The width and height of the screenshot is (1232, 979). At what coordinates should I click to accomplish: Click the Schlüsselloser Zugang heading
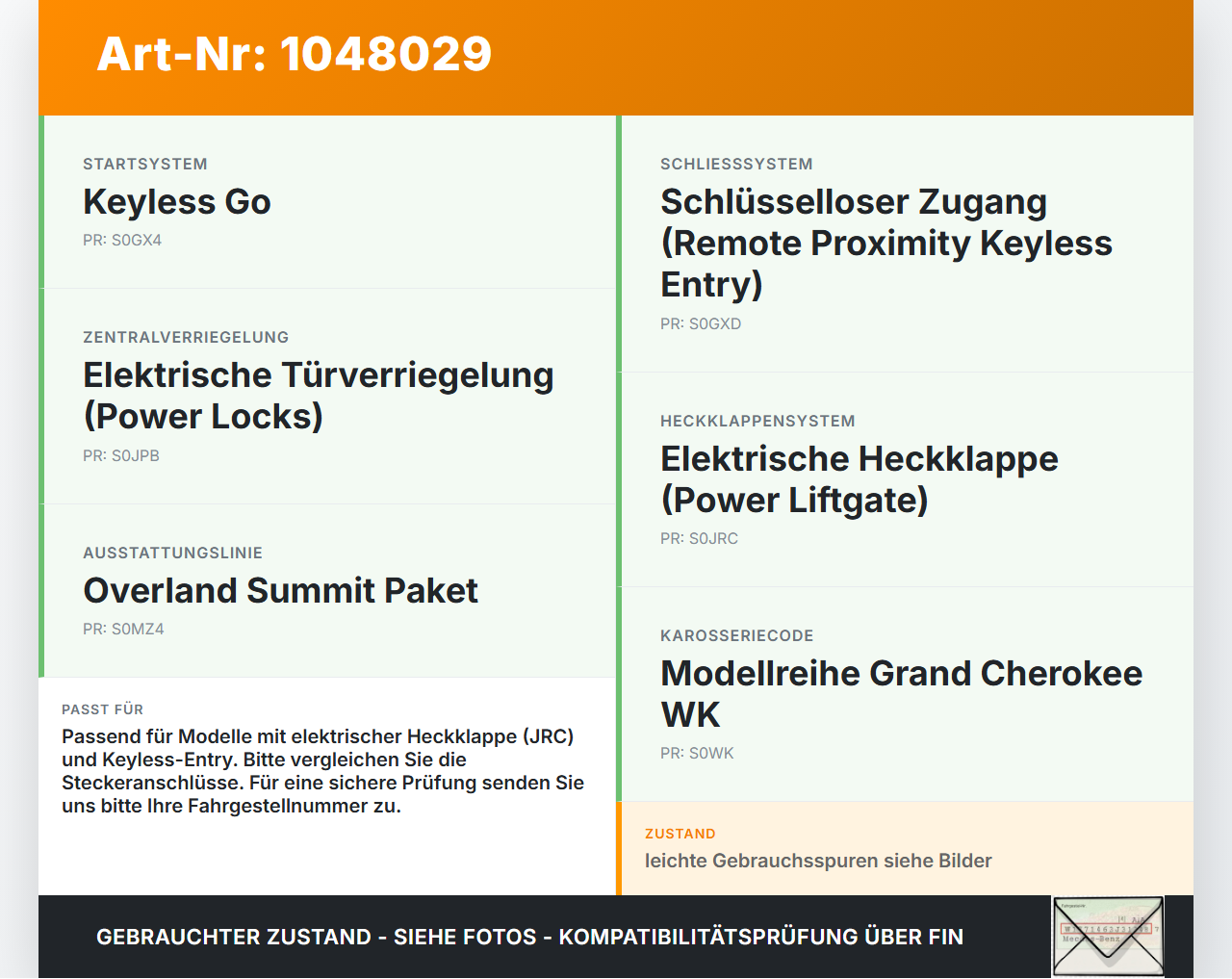(886, 244)
